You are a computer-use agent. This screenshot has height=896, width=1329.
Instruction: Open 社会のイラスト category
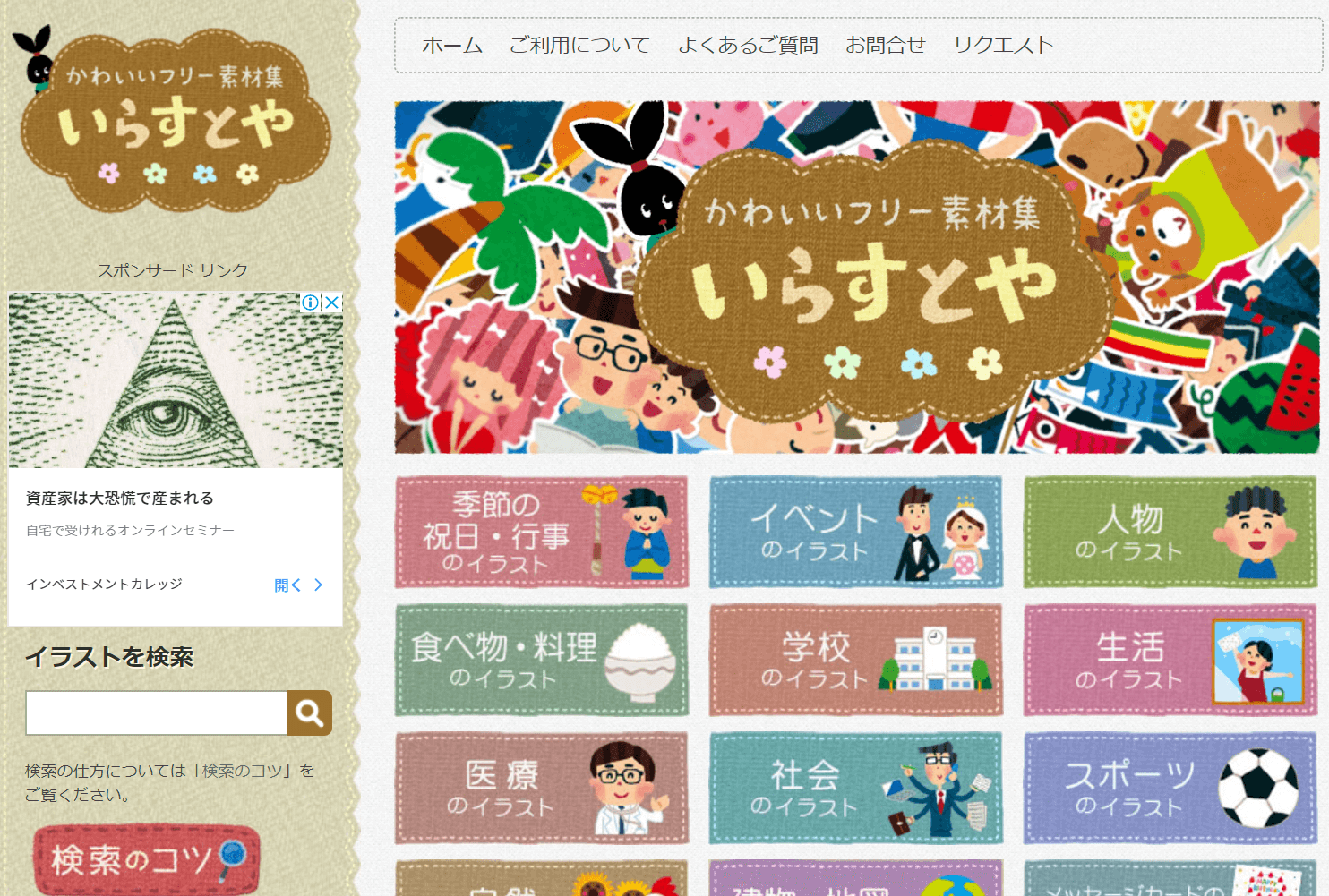click(x=856, y=788)
